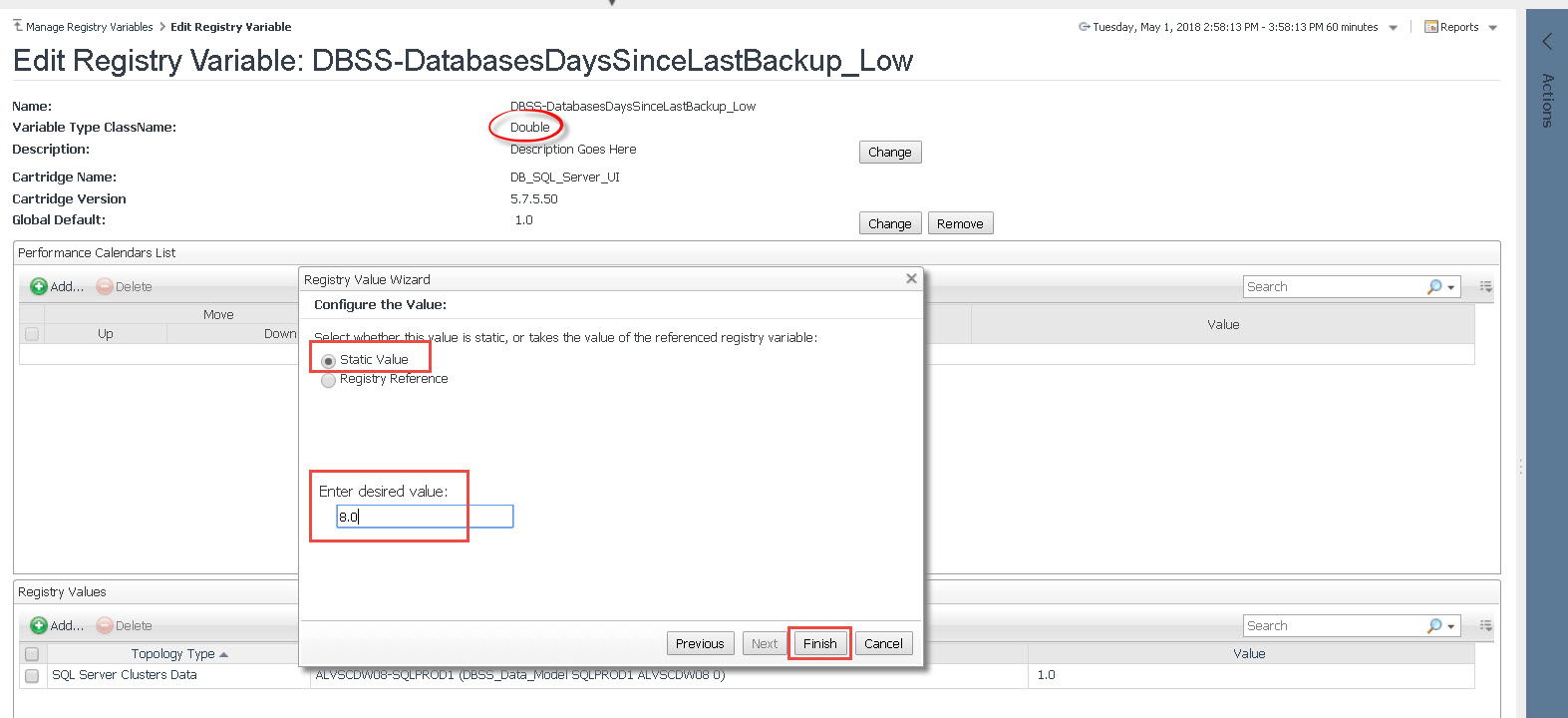Viewport: 1568px width, 718px height.
Task: Sort by the Topology Type column header
Action: [x=172, y=654]
